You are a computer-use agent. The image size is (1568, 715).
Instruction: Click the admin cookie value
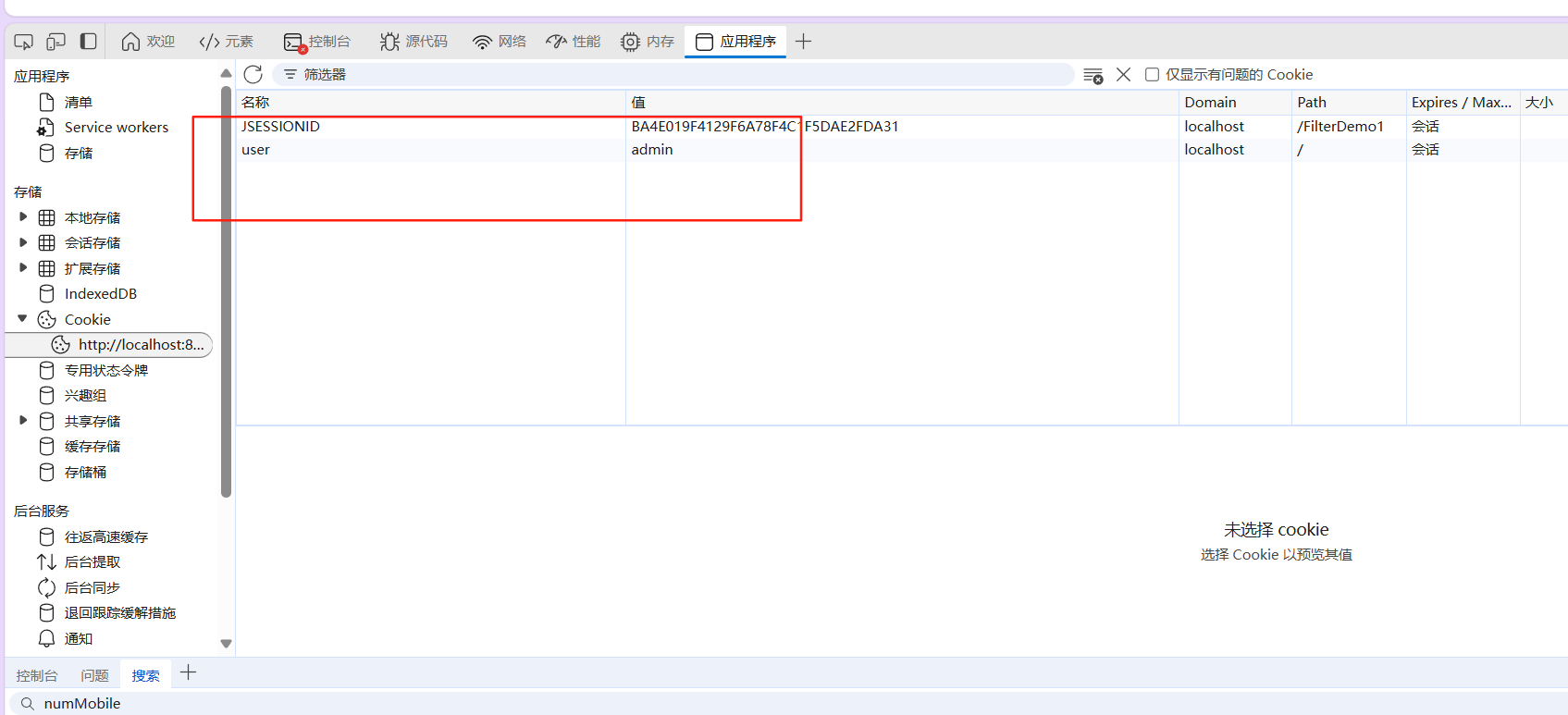coord(652,150)
